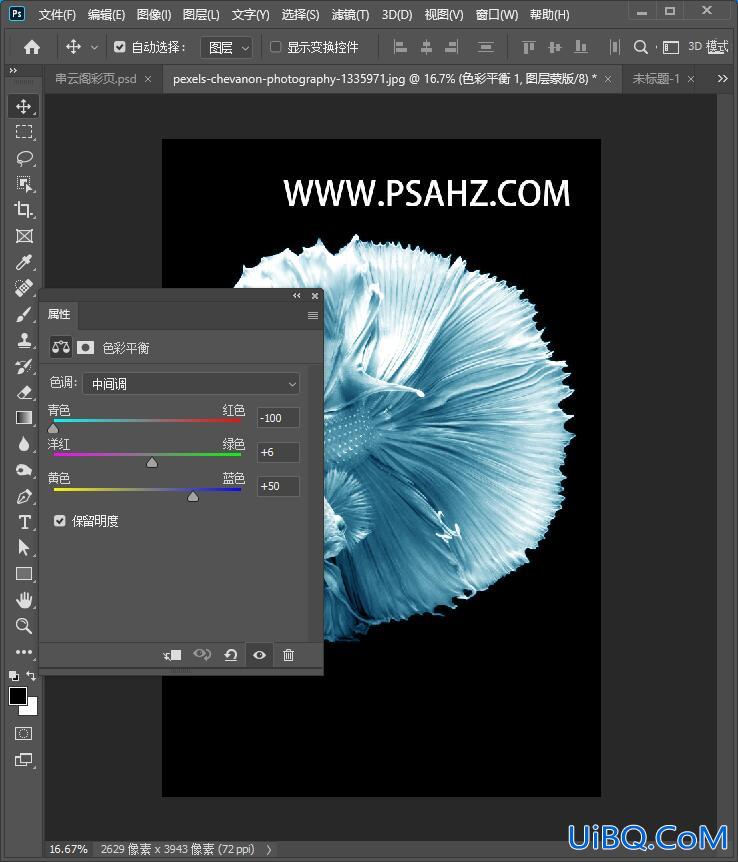Viewport: 738px width, 862px height.
Task: Open the 图层 auto-select dropdown
Action: 227,48
